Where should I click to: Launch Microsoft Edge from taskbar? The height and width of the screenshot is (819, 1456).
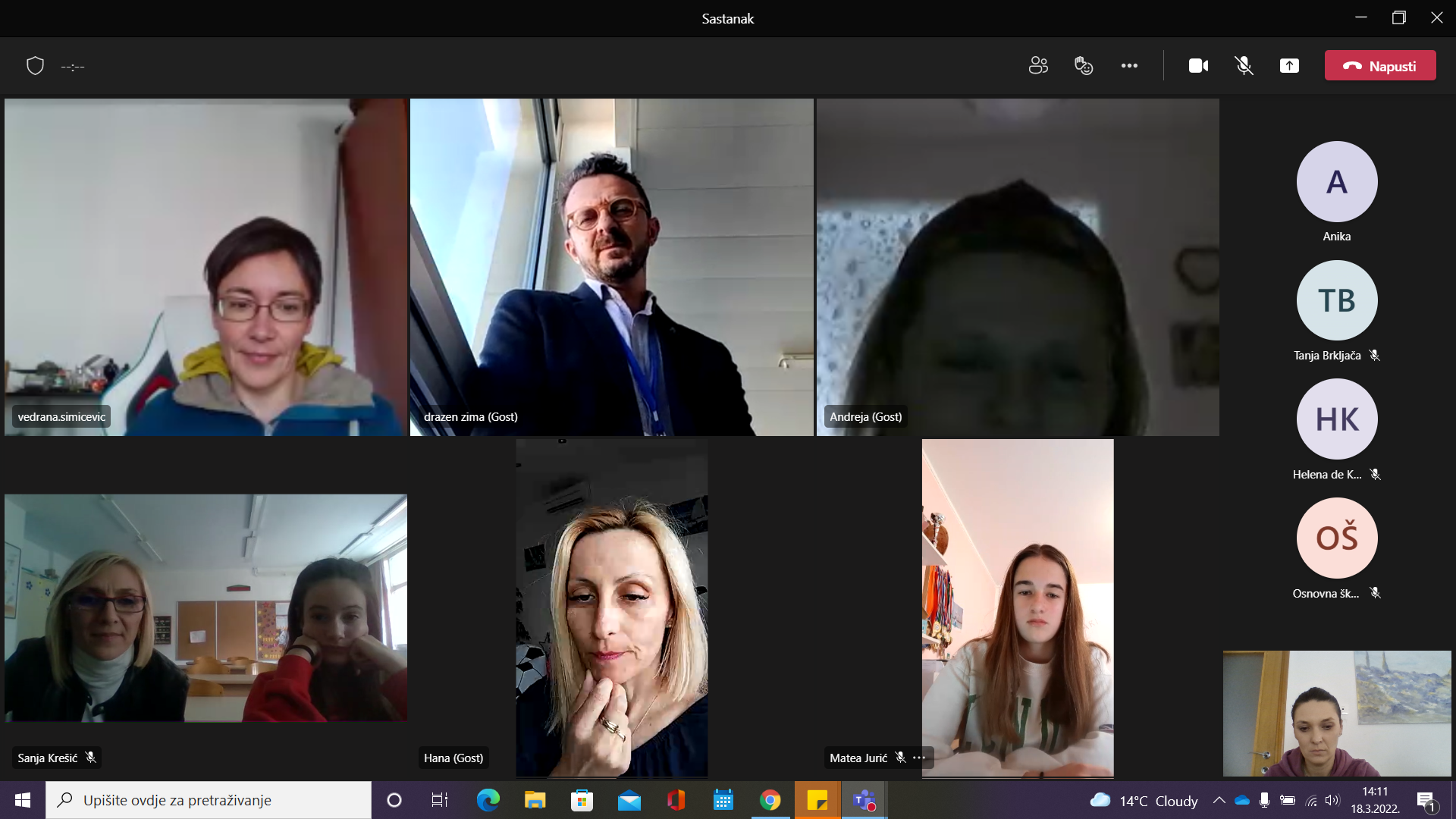click(x=488, y=800)
